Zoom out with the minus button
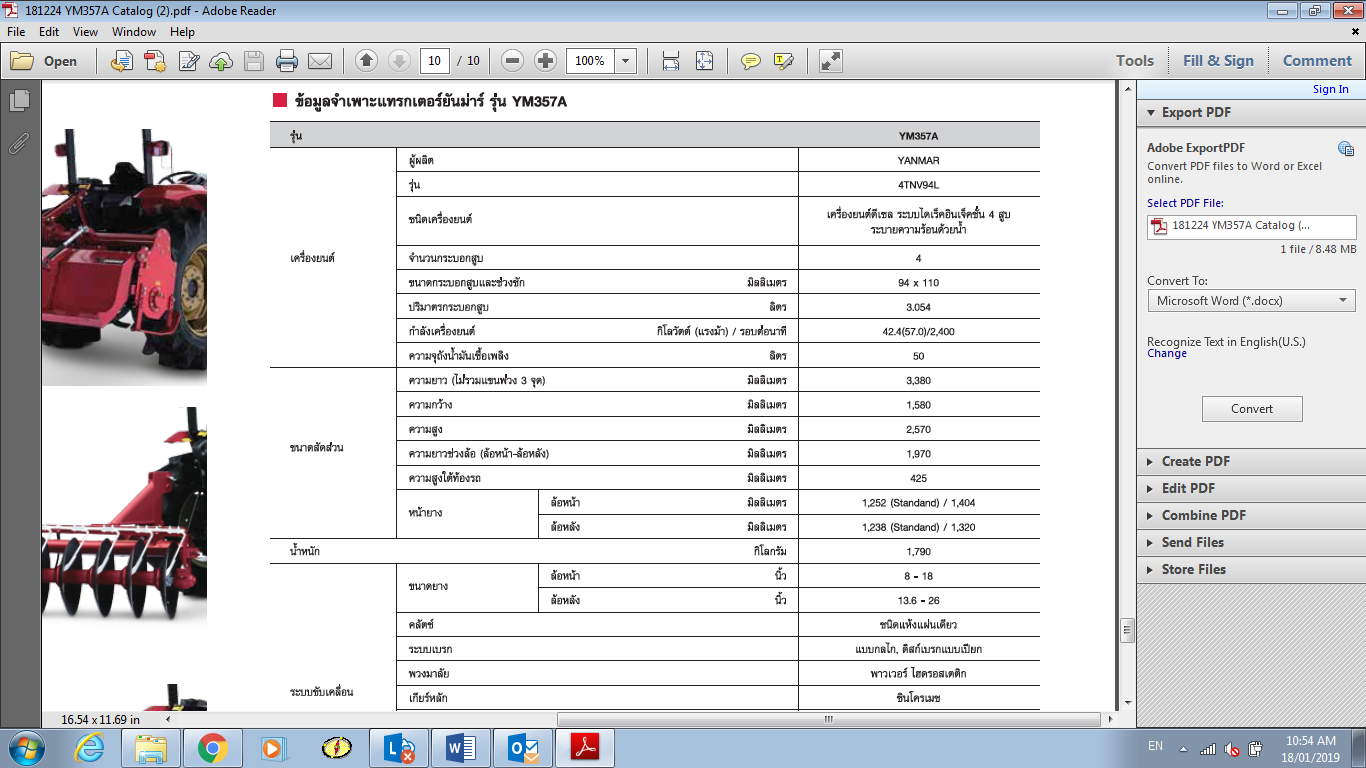Screen dimensions: 1366x768 coord(513,61)
